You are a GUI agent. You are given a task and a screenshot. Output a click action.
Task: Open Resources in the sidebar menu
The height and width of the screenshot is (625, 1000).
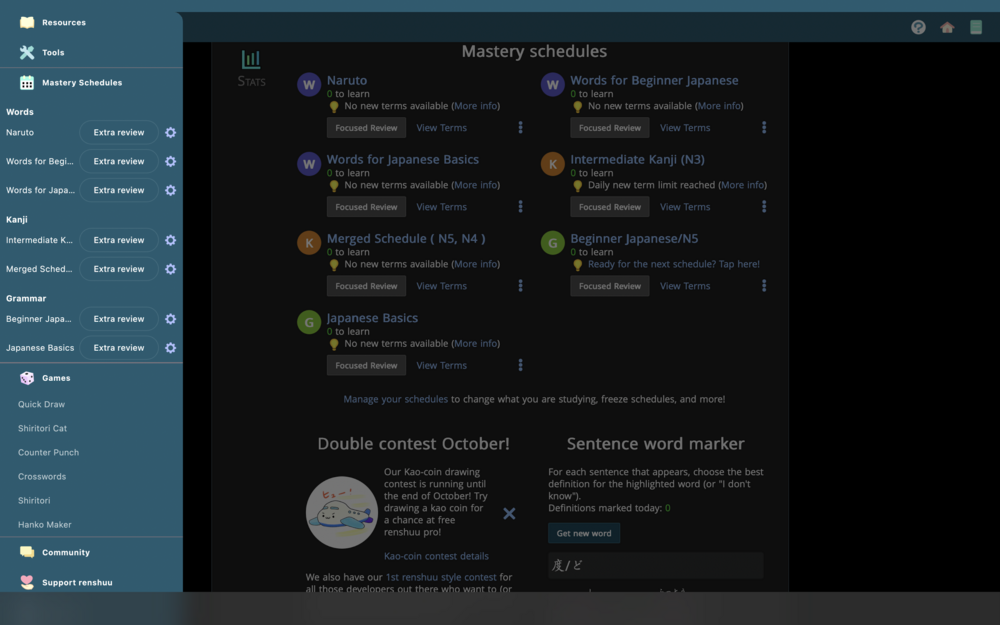coord(63,22)
